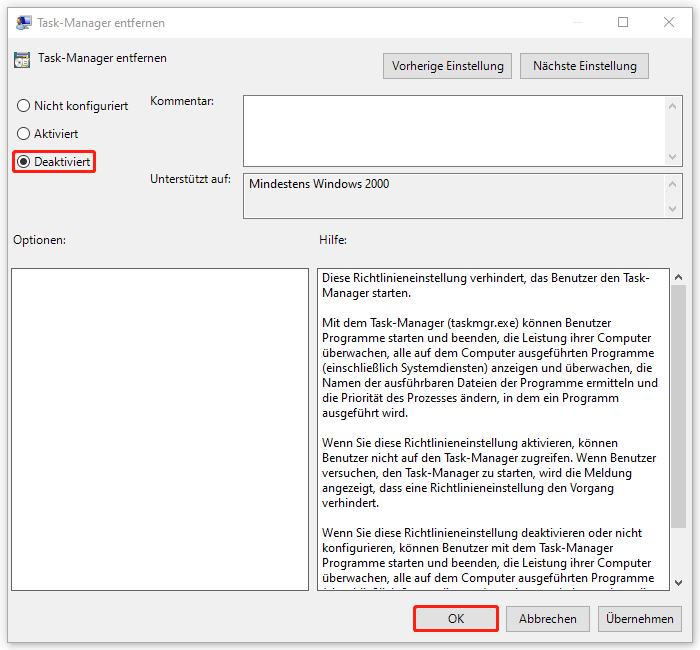Click the Task-Manager entfernen heading text

(102, 58)
